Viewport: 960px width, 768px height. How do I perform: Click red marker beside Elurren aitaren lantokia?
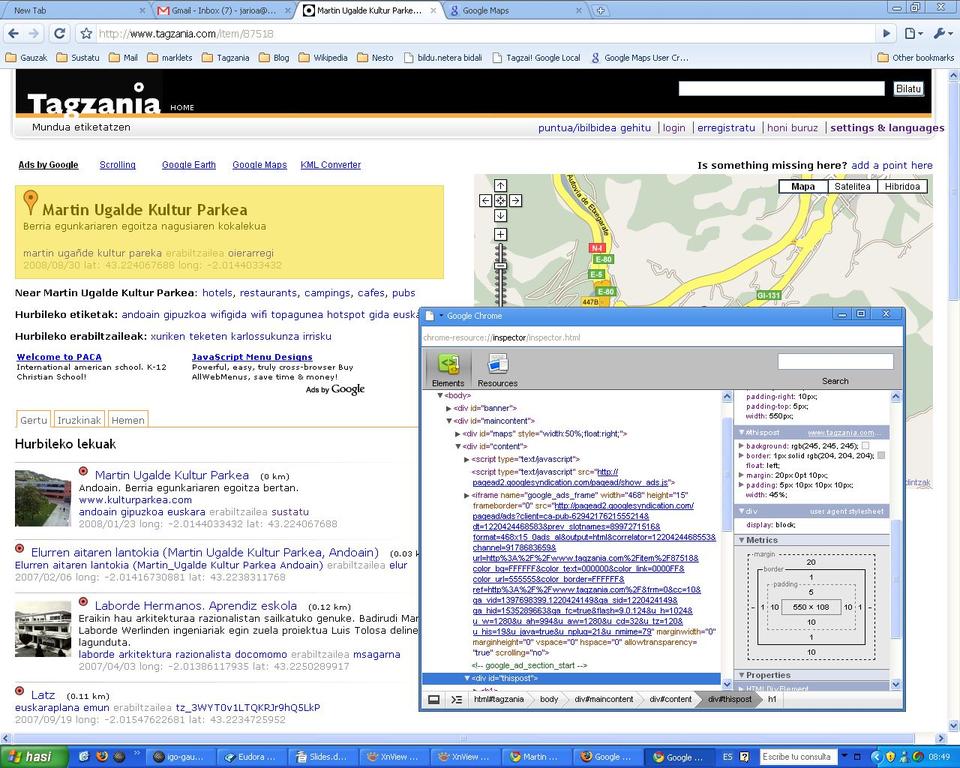[20, 548]
